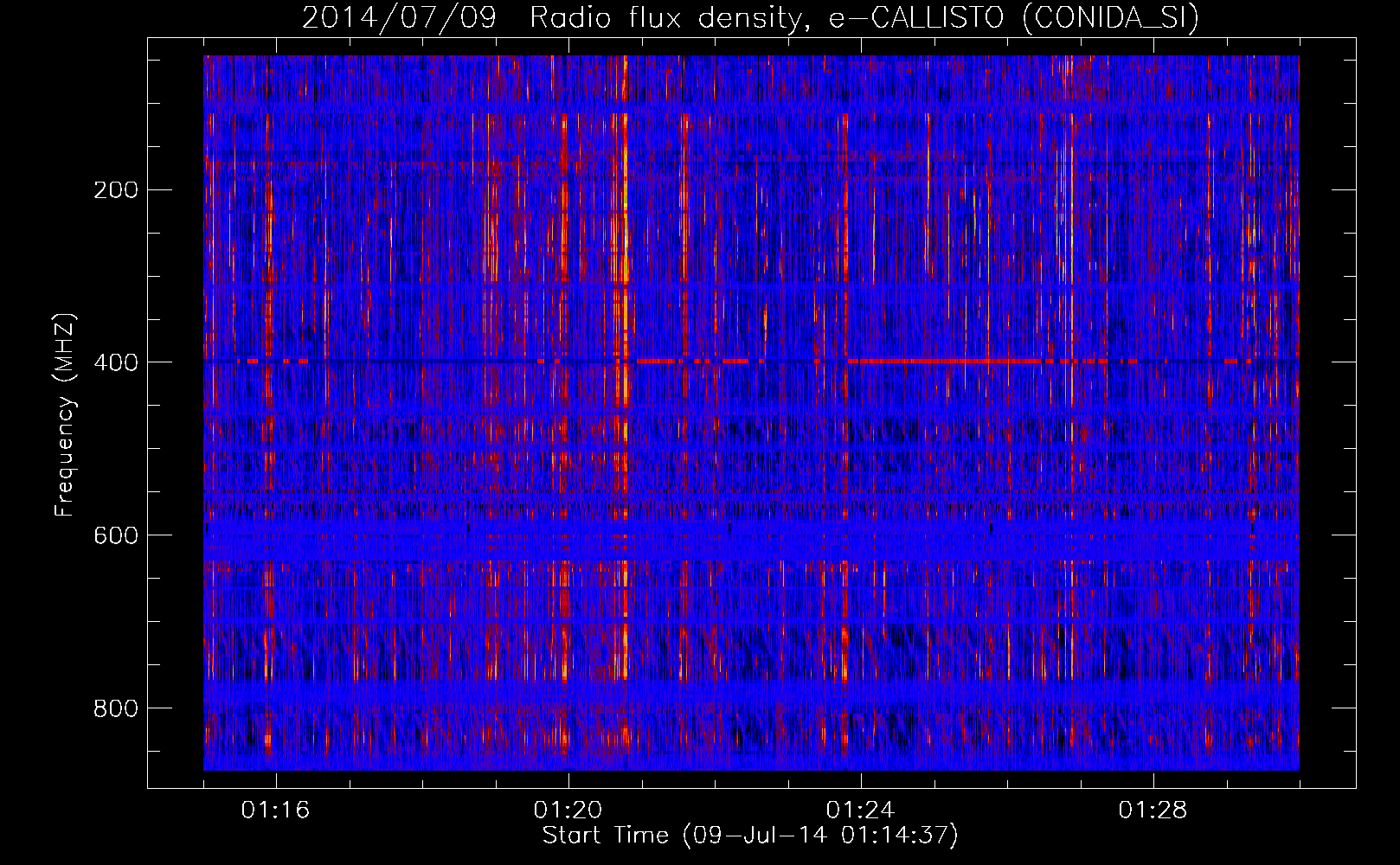Click the 400 frequency axis label
The height and width of the screenshot is (865, 1400).
115,362
